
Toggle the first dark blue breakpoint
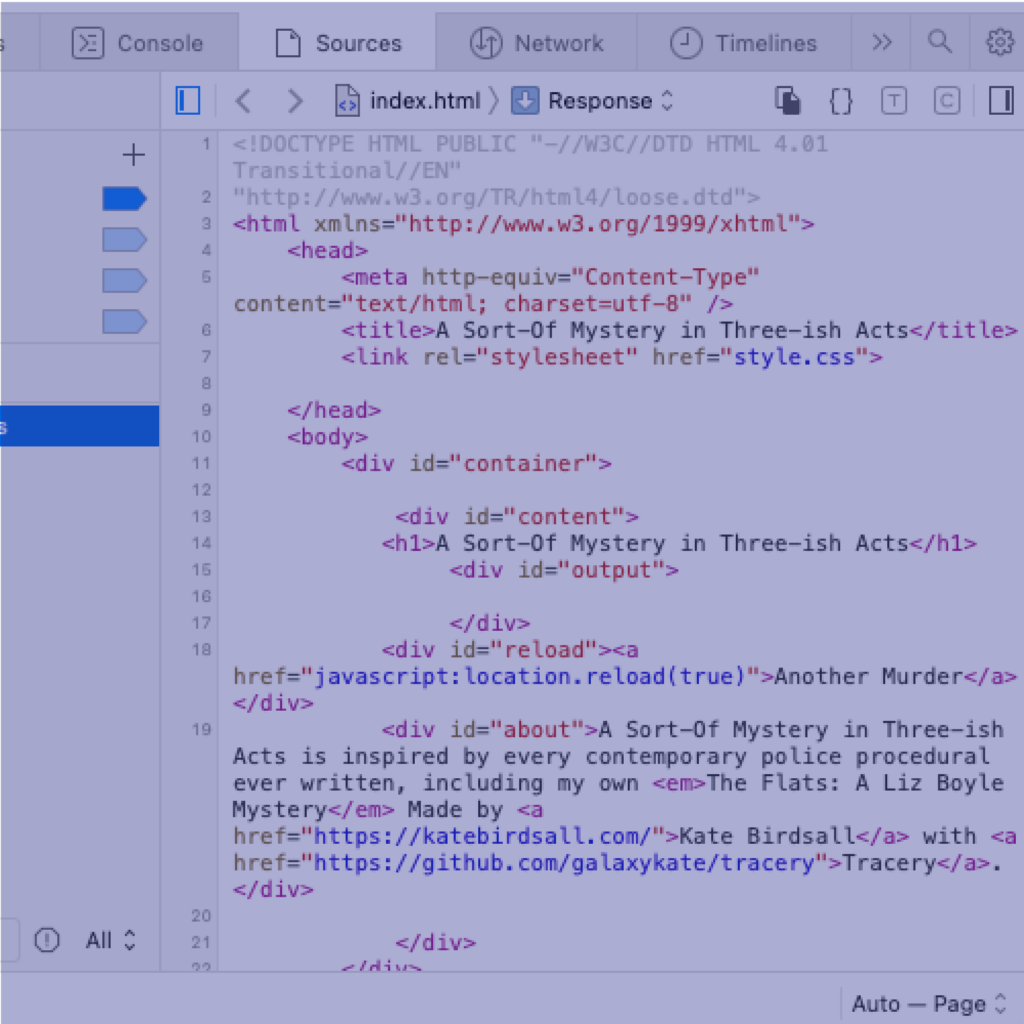click(x=124, y=199)
